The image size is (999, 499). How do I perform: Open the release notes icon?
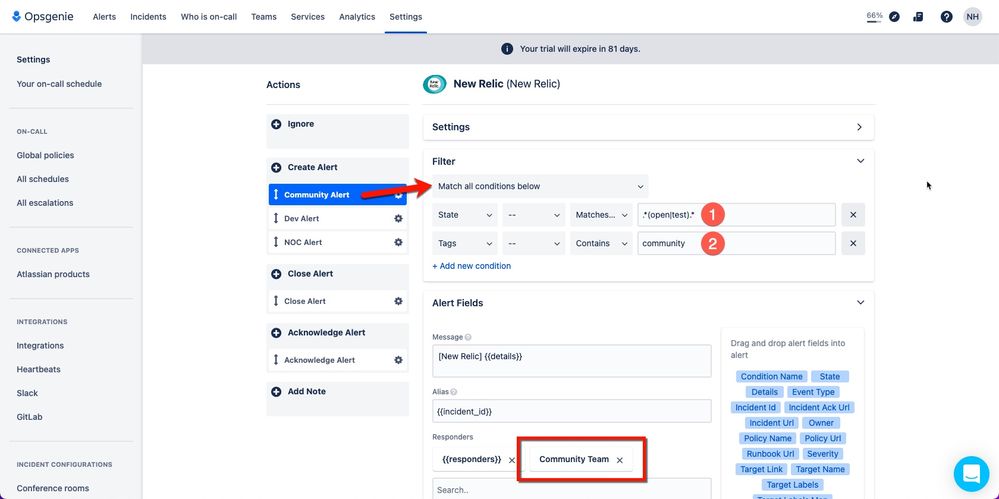click(918, 17)
